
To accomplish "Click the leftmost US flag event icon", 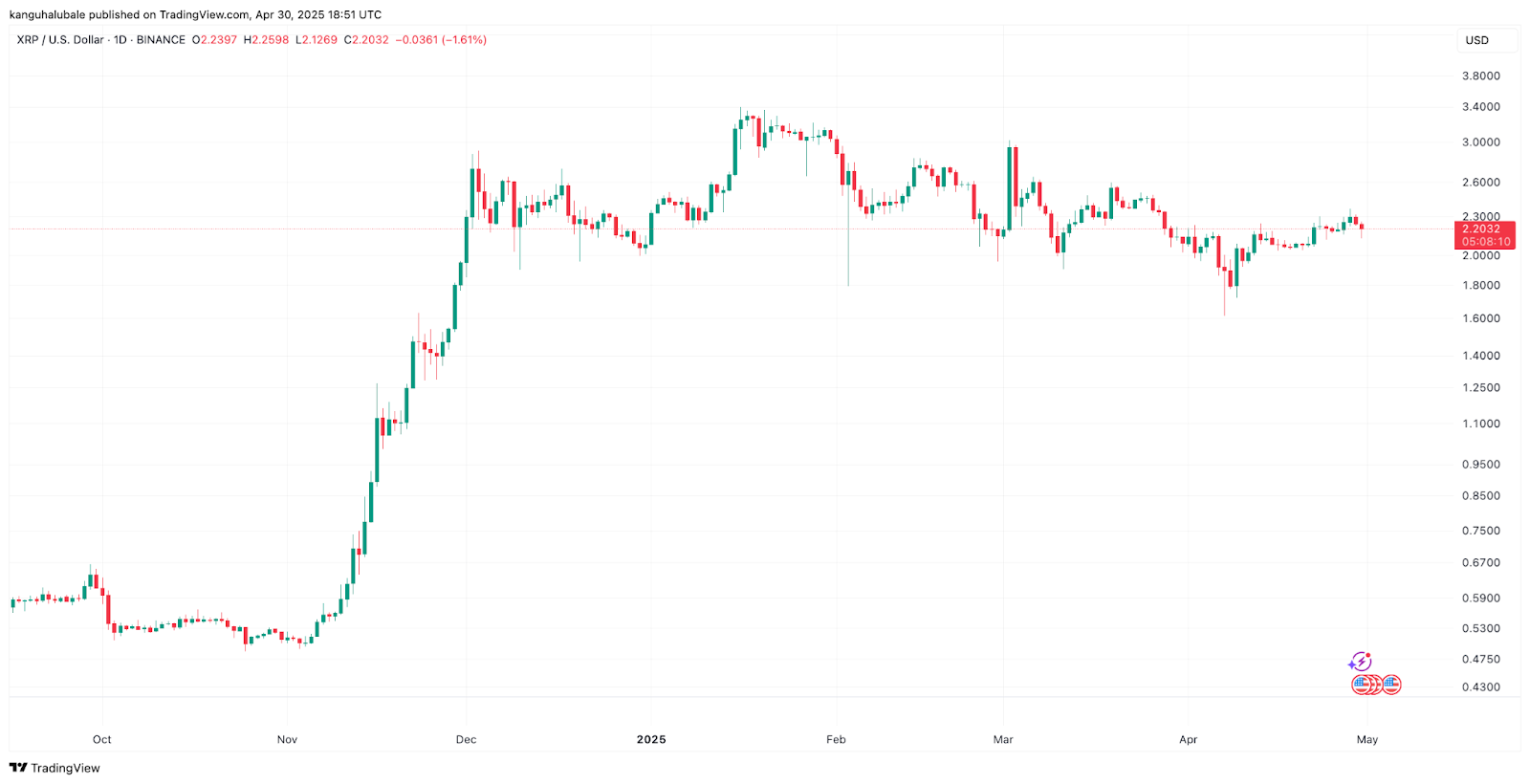I will [x=1361, y=685].
